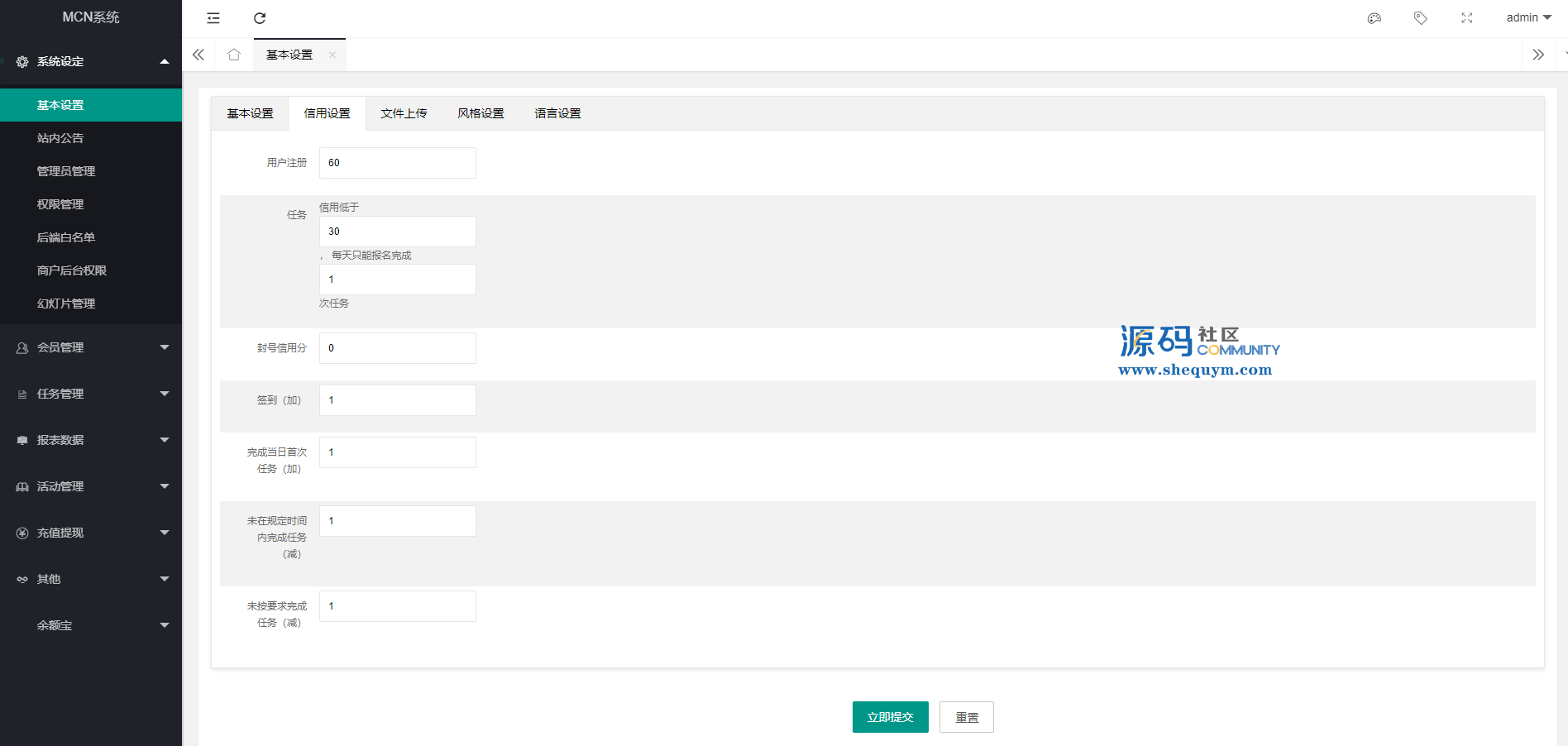Expand the 任务管理 menu arrow
The width and height of the screenshot is (1568, 746).
(x=165, y=394)
